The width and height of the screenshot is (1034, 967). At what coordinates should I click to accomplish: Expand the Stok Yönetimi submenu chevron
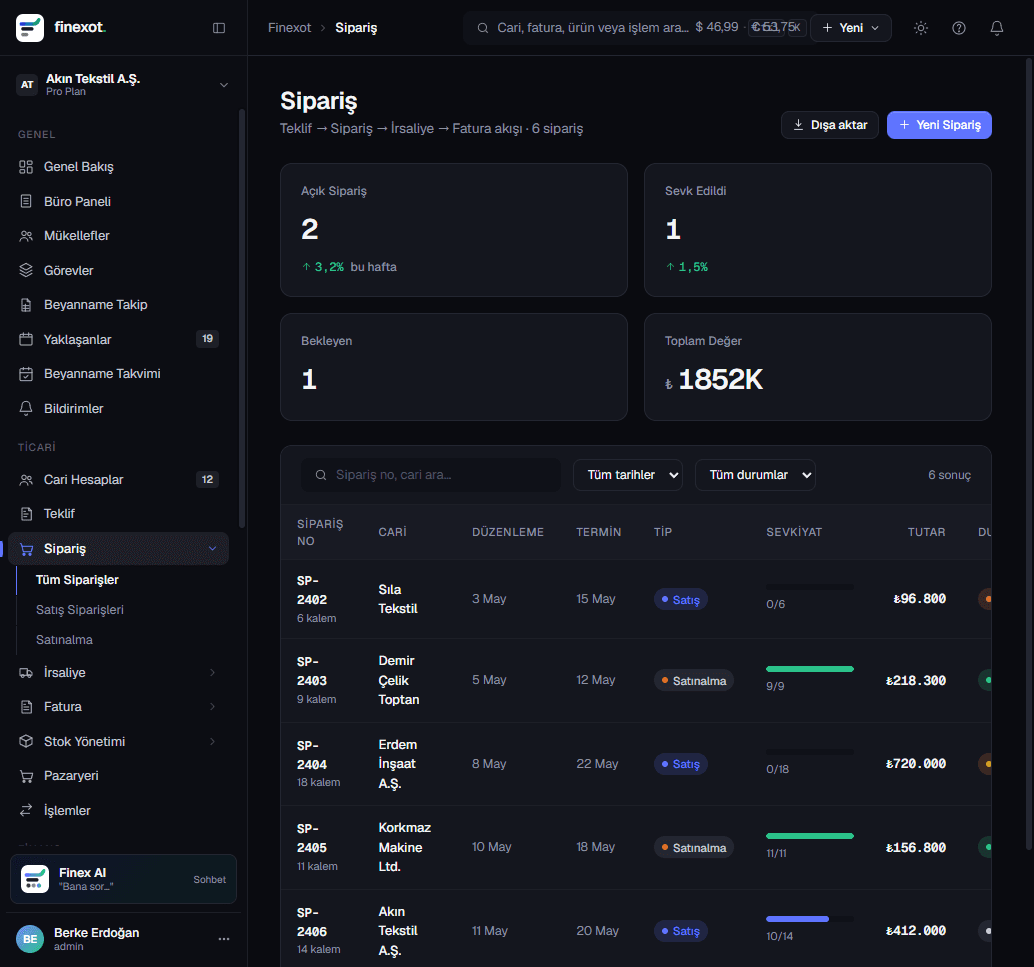click(212, 741)
